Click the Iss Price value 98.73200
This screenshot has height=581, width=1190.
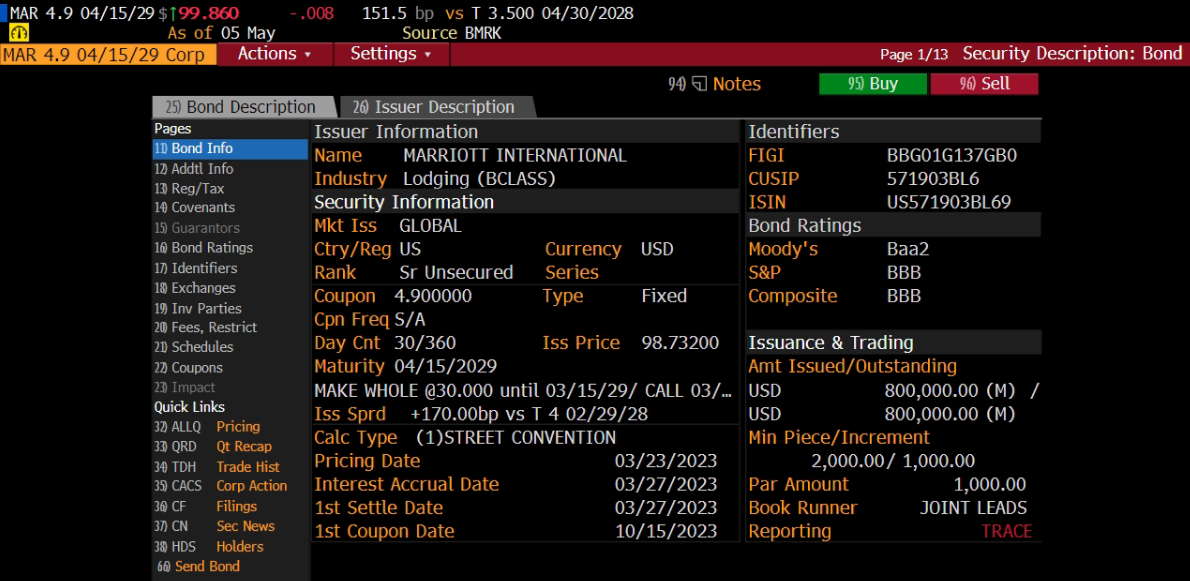(680, 343)
